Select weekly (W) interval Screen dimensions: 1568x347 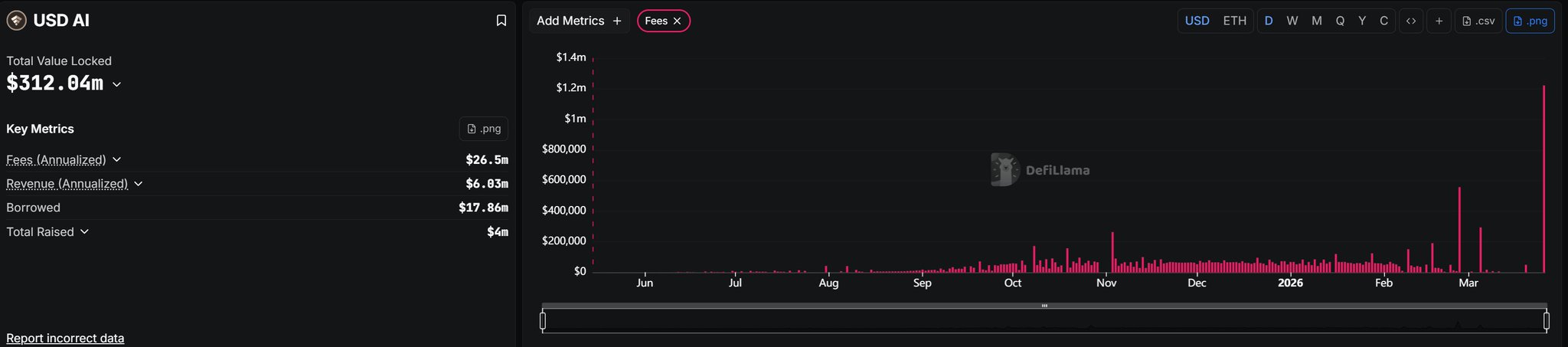[x=1292, y=21]
